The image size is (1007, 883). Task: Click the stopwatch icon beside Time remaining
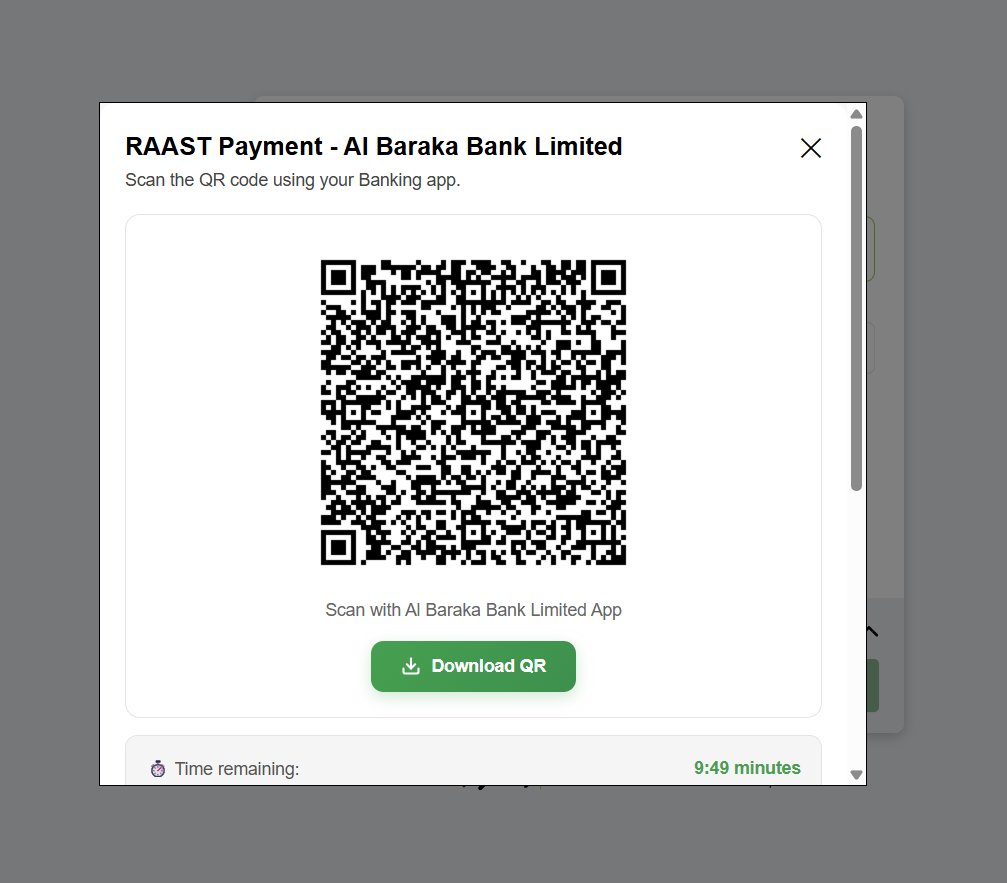pyautogui.click(x=158, y=769)
